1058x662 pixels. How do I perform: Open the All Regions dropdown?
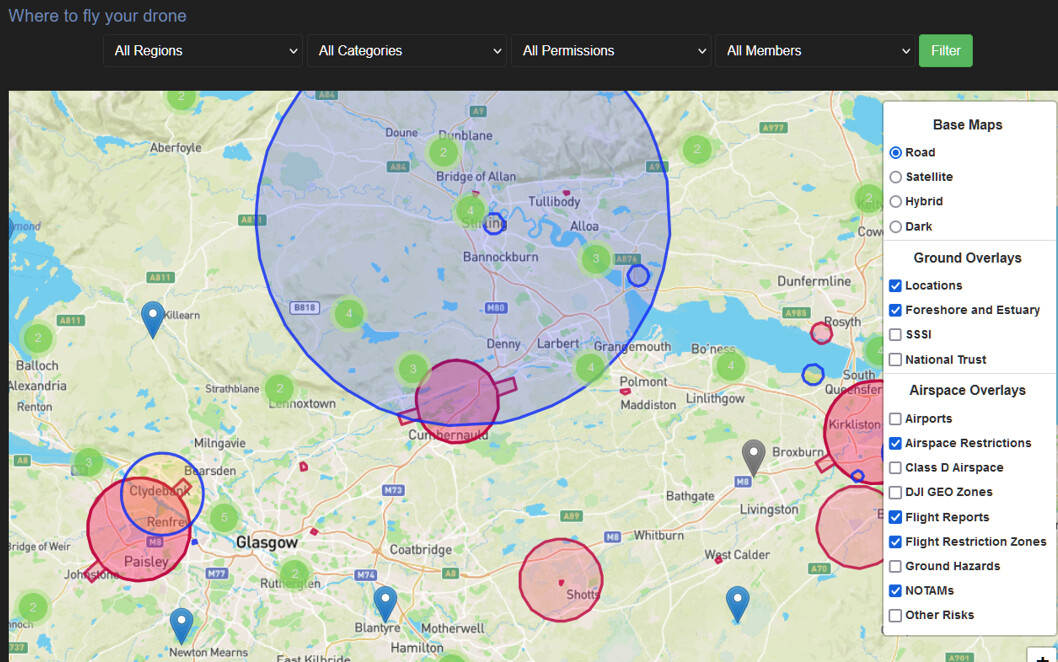202,51
